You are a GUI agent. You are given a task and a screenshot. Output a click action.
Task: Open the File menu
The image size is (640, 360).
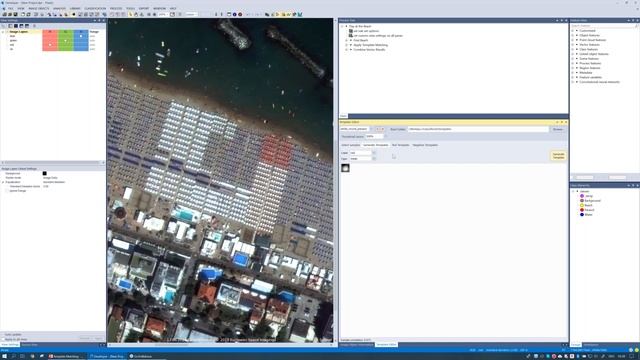(11, 8)
